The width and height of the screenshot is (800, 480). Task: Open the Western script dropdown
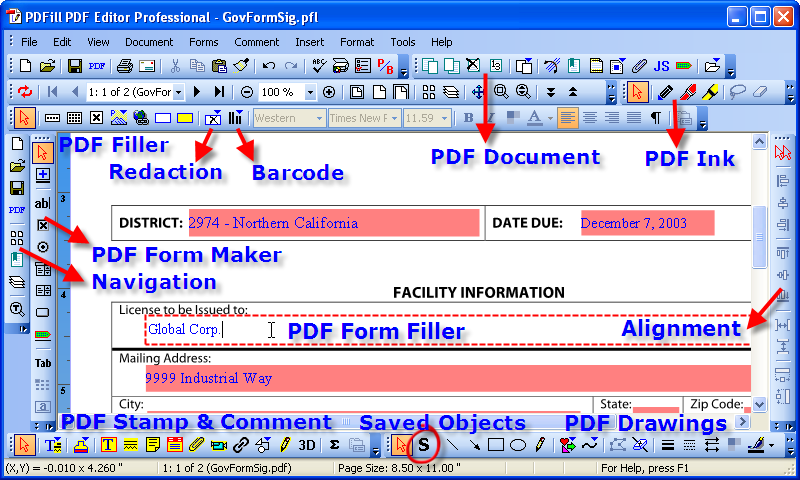coord(319,118)
